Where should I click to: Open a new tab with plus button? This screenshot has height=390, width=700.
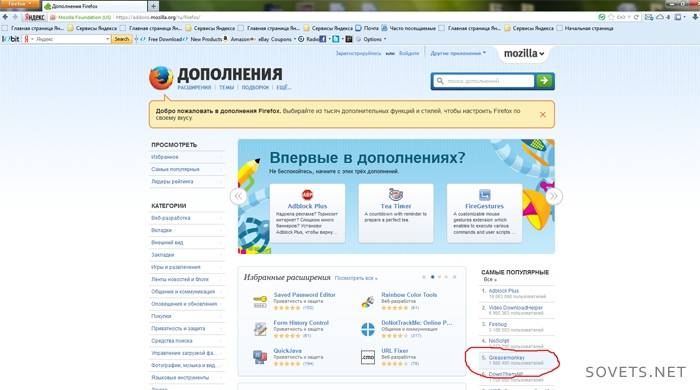click(x=153, y=6)
